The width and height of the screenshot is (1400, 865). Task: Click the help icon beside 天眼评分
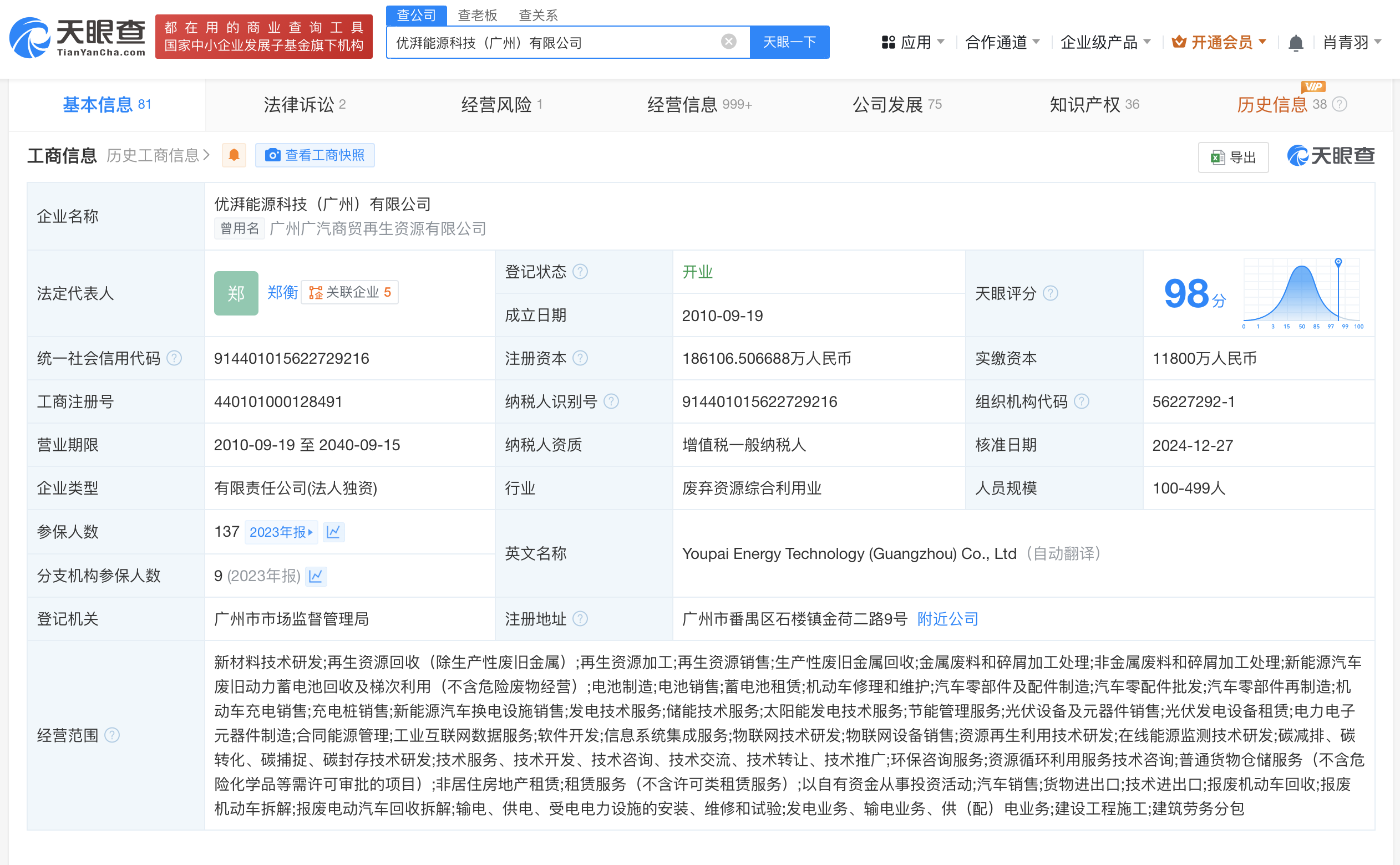1050,293
